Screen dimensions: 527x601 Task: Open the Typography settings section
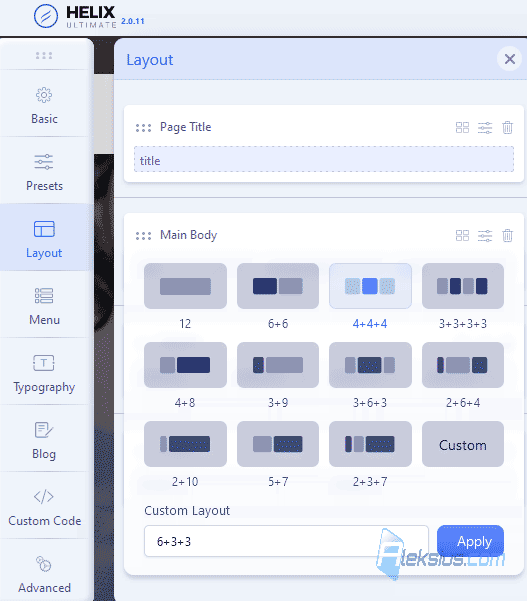pos(44,372)
